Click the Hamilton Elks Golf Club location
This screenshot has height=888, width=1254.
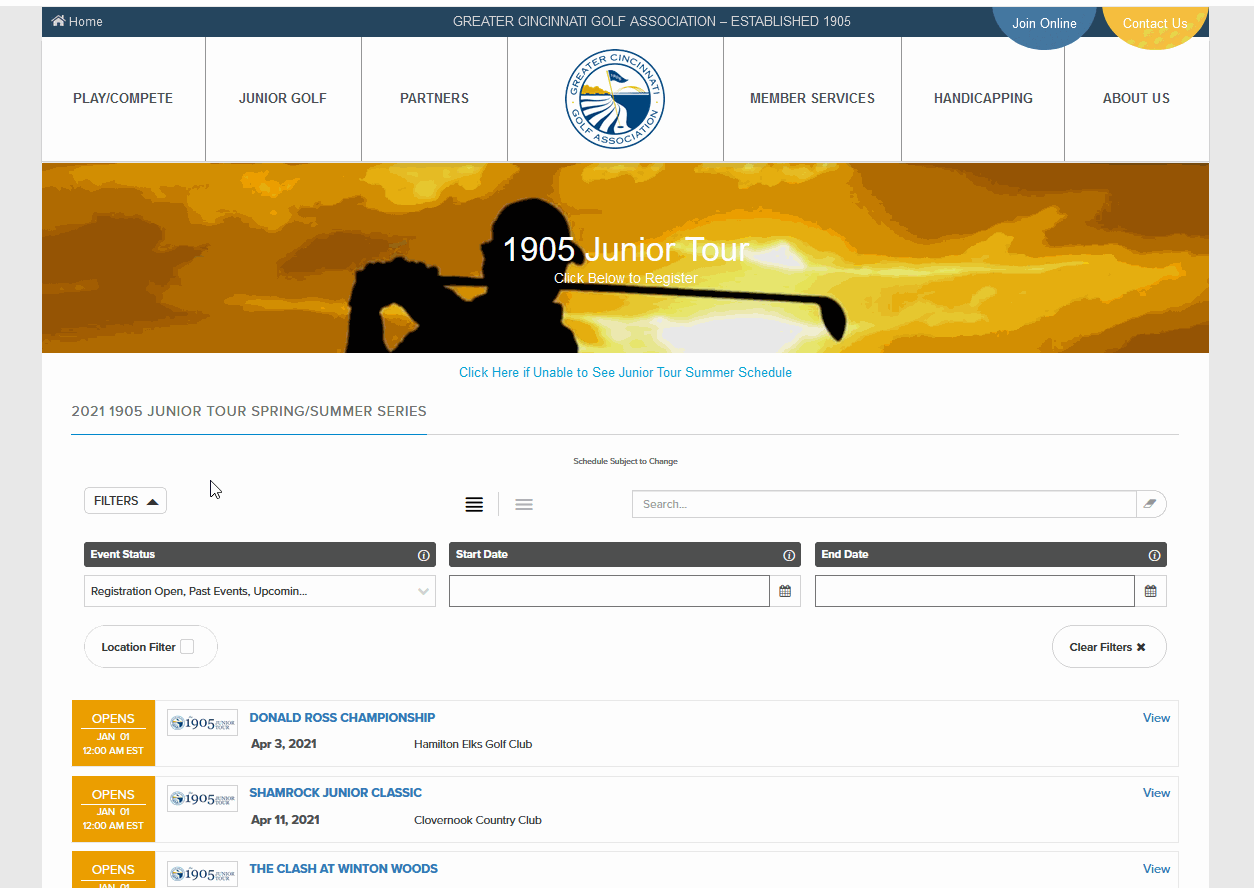pos(473,744)
